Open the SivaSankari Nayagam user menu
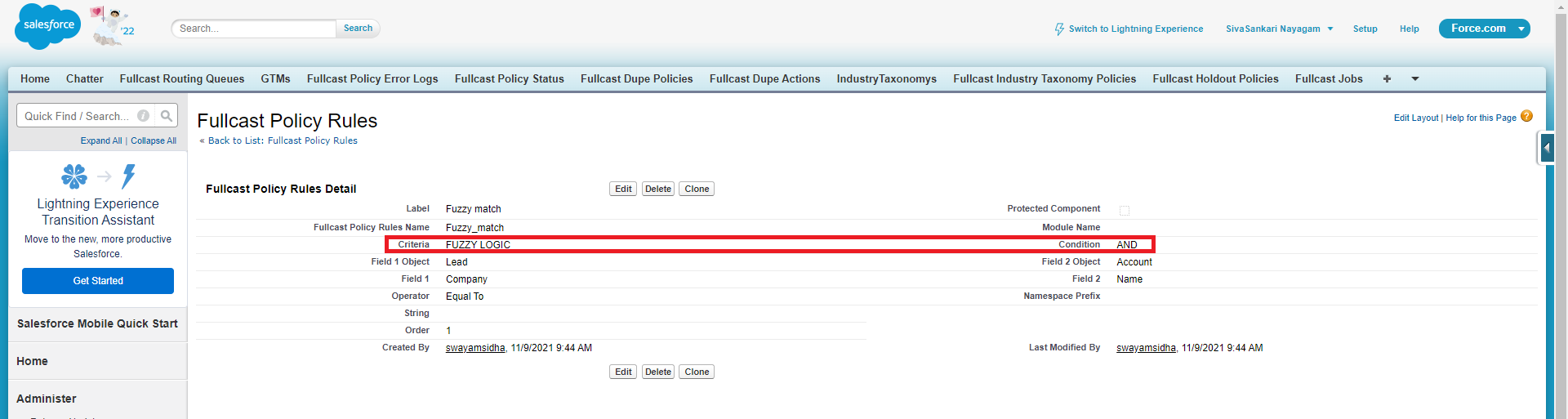1568x419 pixels. pos(1279,29)
